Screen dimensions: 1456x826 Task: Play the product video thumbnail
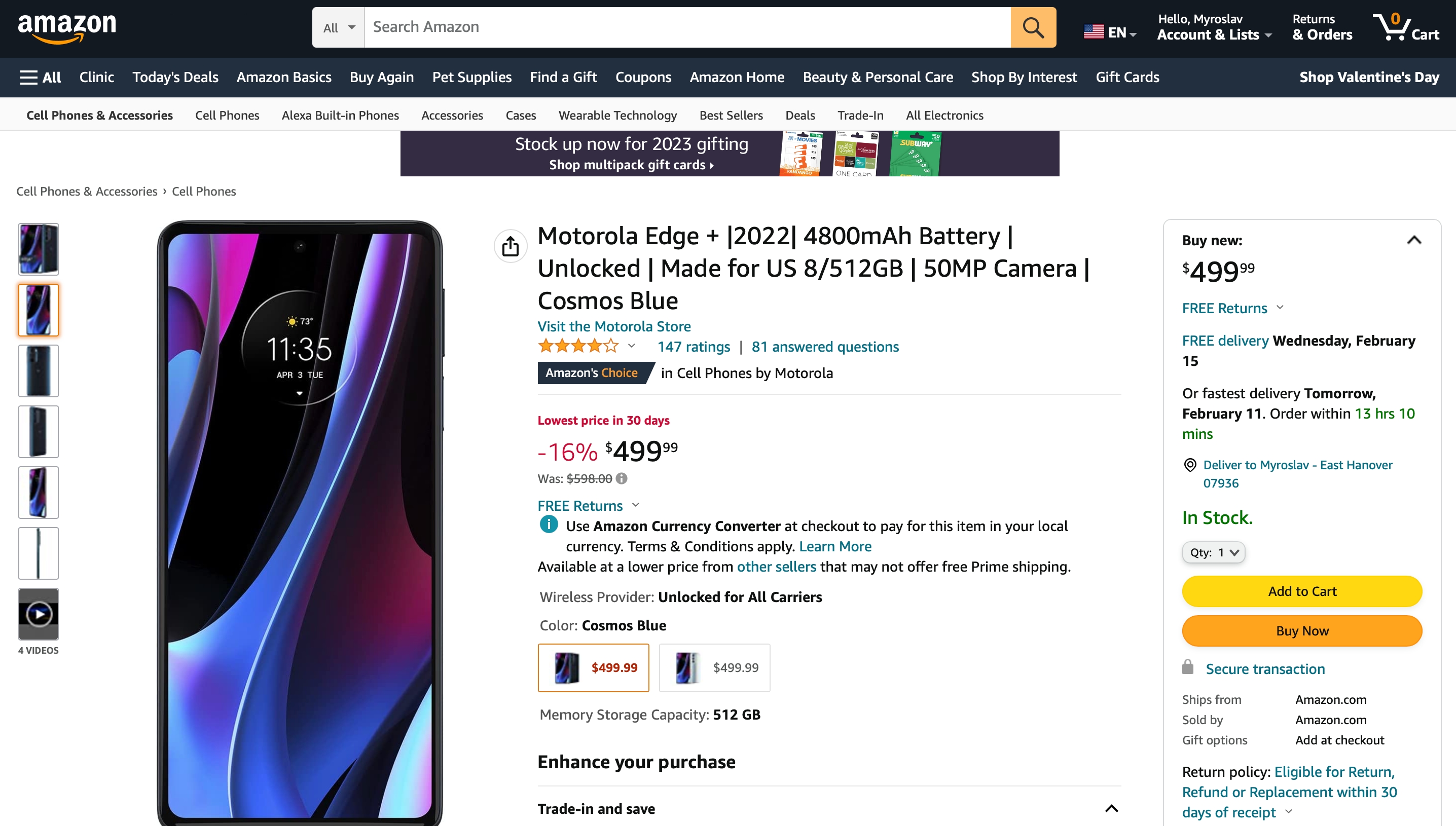(39, 614)
